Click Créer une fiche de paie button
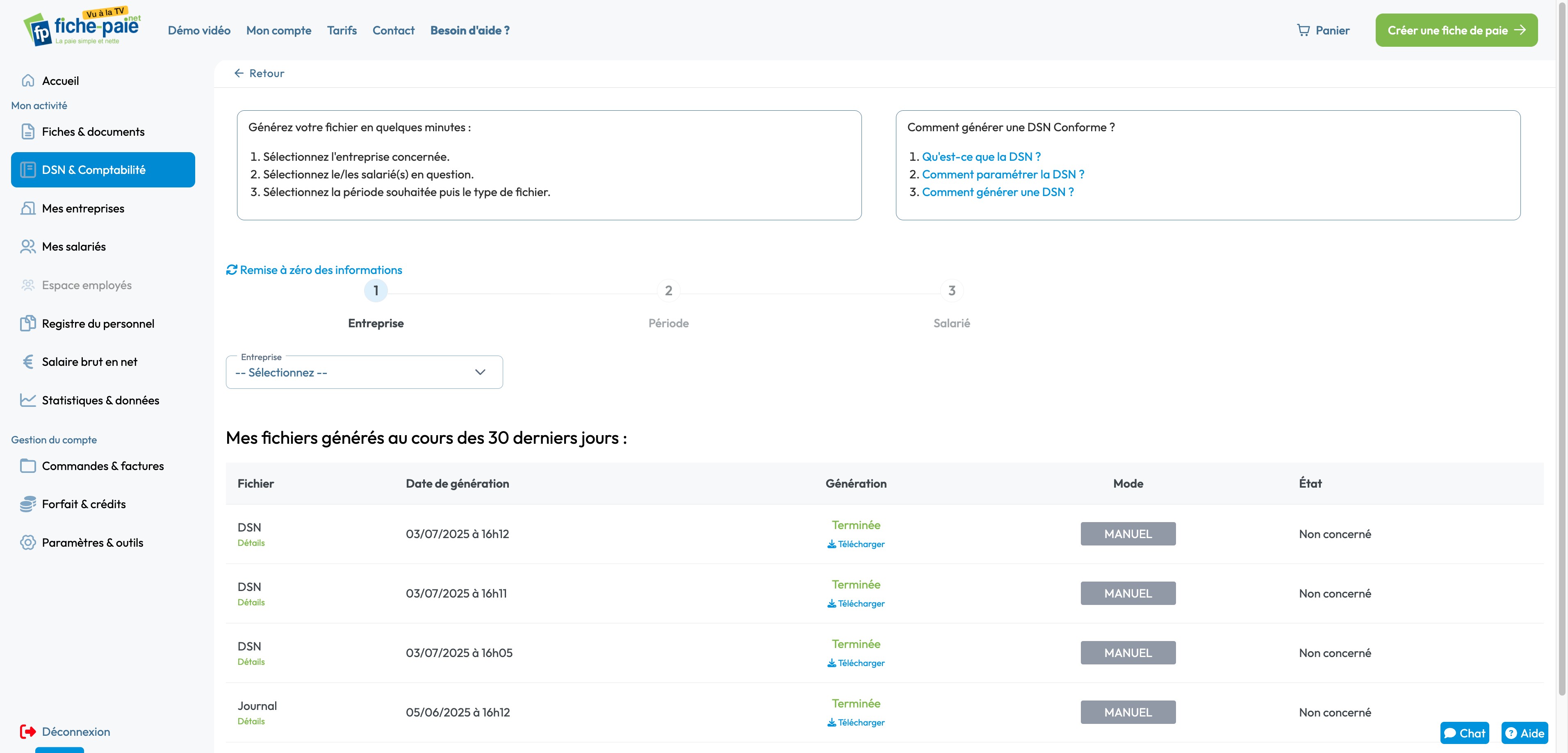The height and width of the screenshot is (753, 1568). click(x=1456, y=30)
